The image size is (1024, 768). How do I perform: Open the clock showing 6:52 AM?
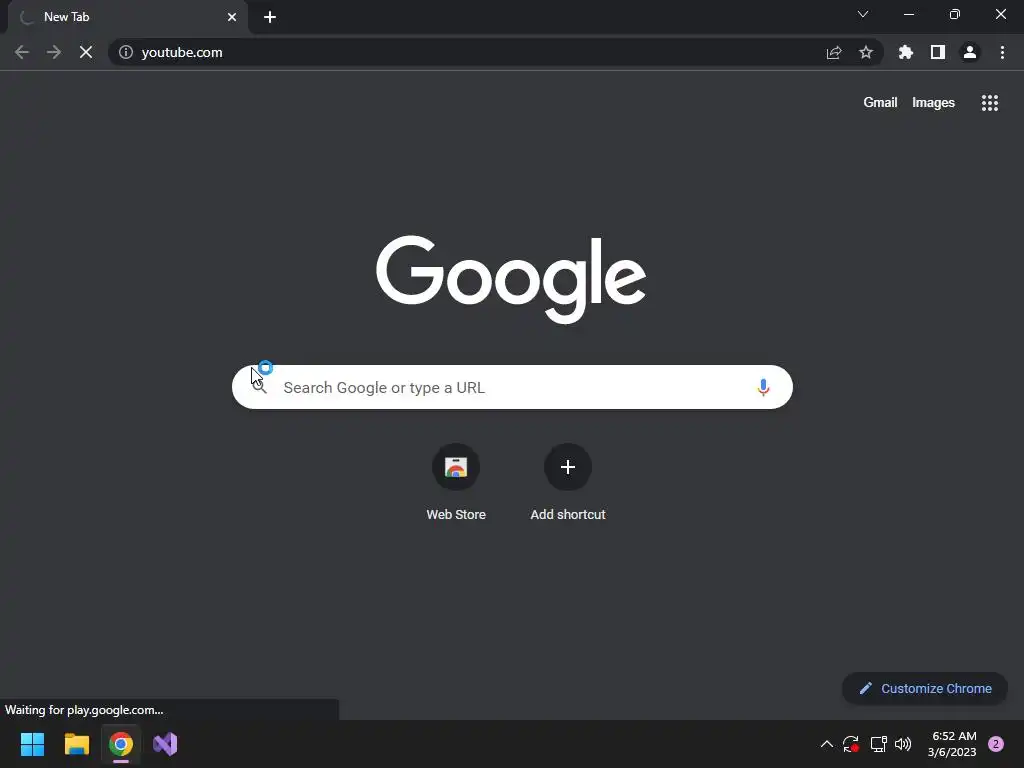point(952,744)
